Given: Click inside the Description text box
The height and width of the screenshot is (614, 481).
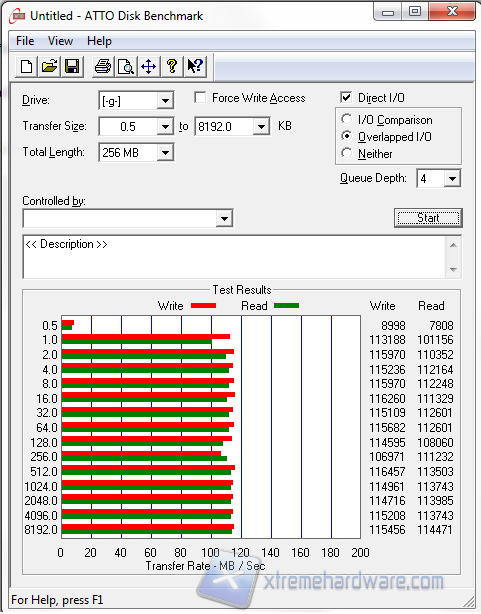Looking at the screenshot, I should point(234,257).
